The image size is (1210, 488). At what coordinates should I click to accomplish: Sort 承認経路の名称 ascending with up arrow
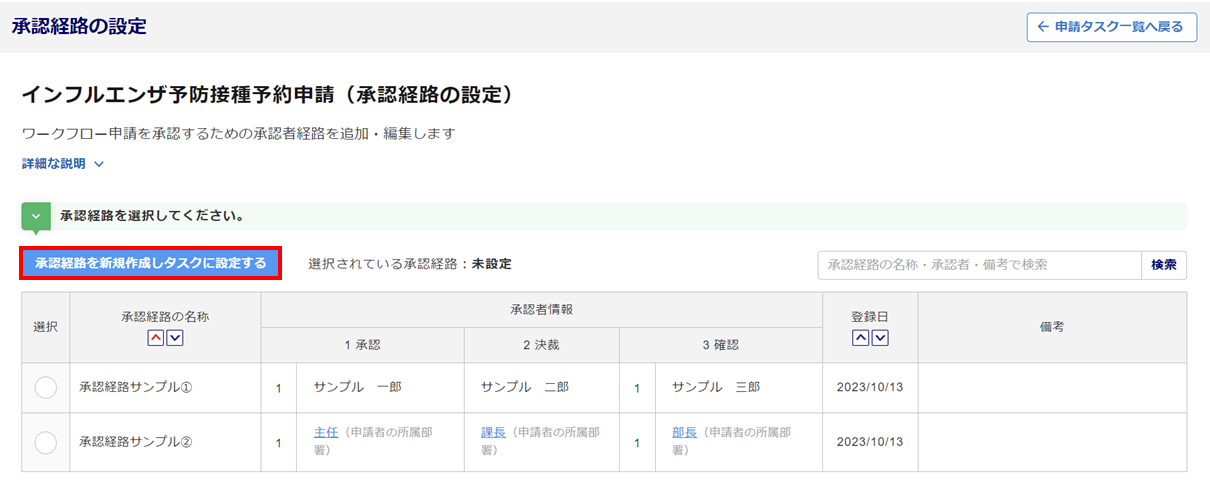point(155,338)
